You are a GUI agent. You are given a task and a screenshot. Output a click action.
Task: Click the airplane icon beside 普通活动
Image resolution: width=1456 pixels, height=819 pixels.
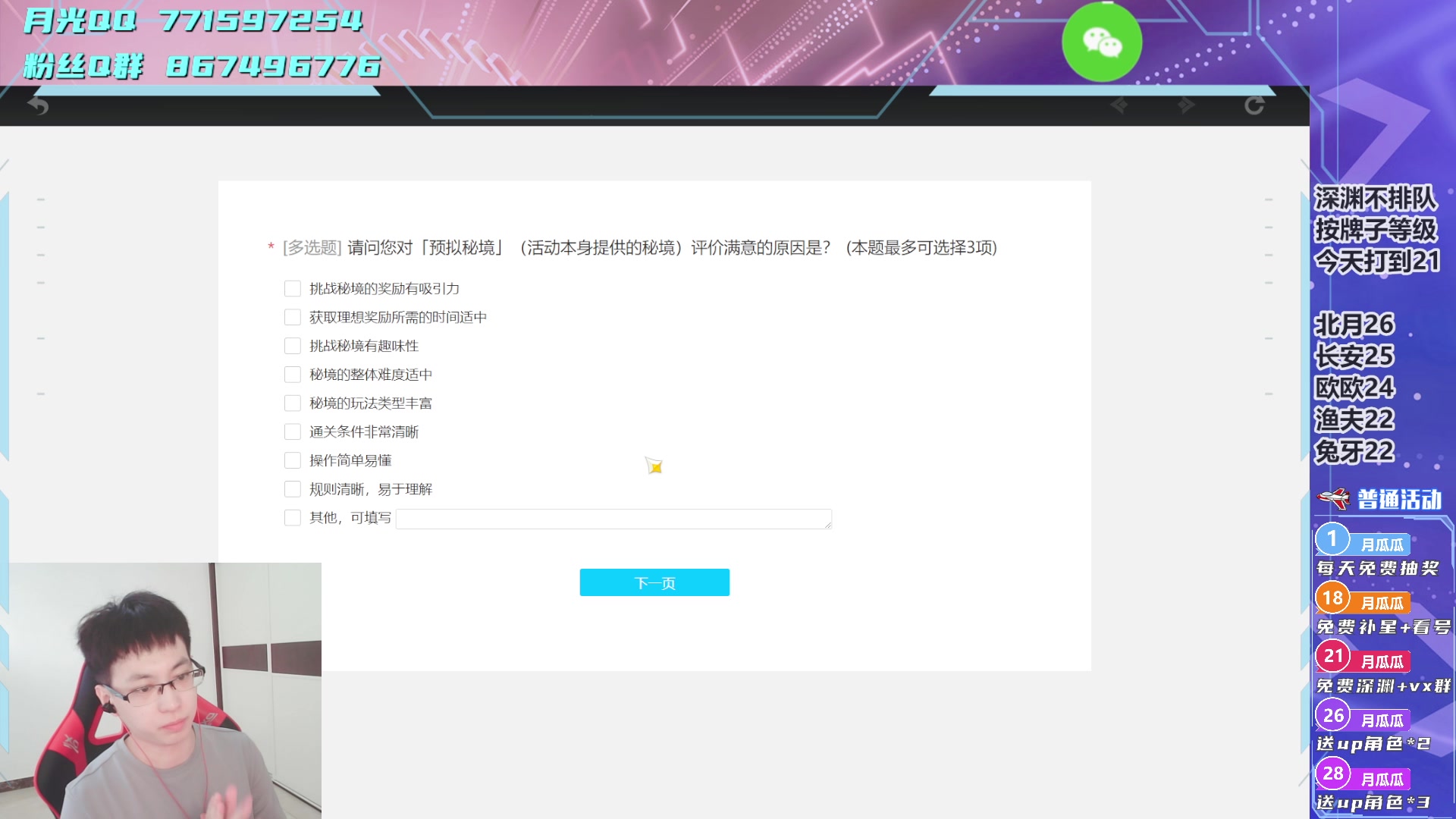pyautogui.click(x=1334, y=499)
